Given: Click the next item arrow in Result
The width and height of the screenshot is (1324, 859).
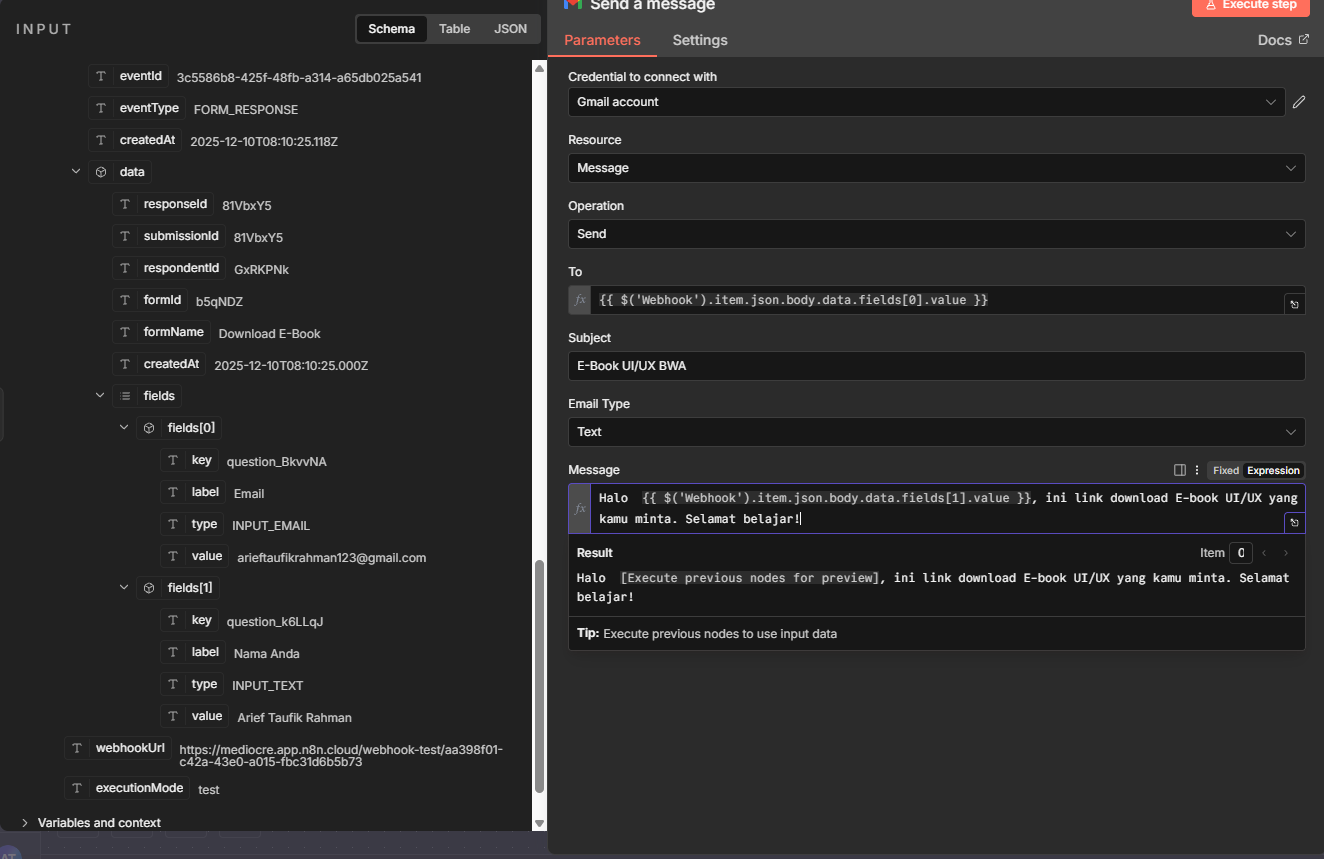Looking at the screenshot, I should (x=1286, y=553).
